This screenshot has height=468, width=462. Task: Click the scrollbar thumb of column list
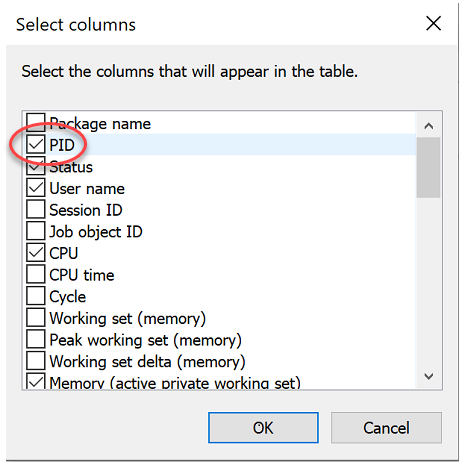pos(429,168)
